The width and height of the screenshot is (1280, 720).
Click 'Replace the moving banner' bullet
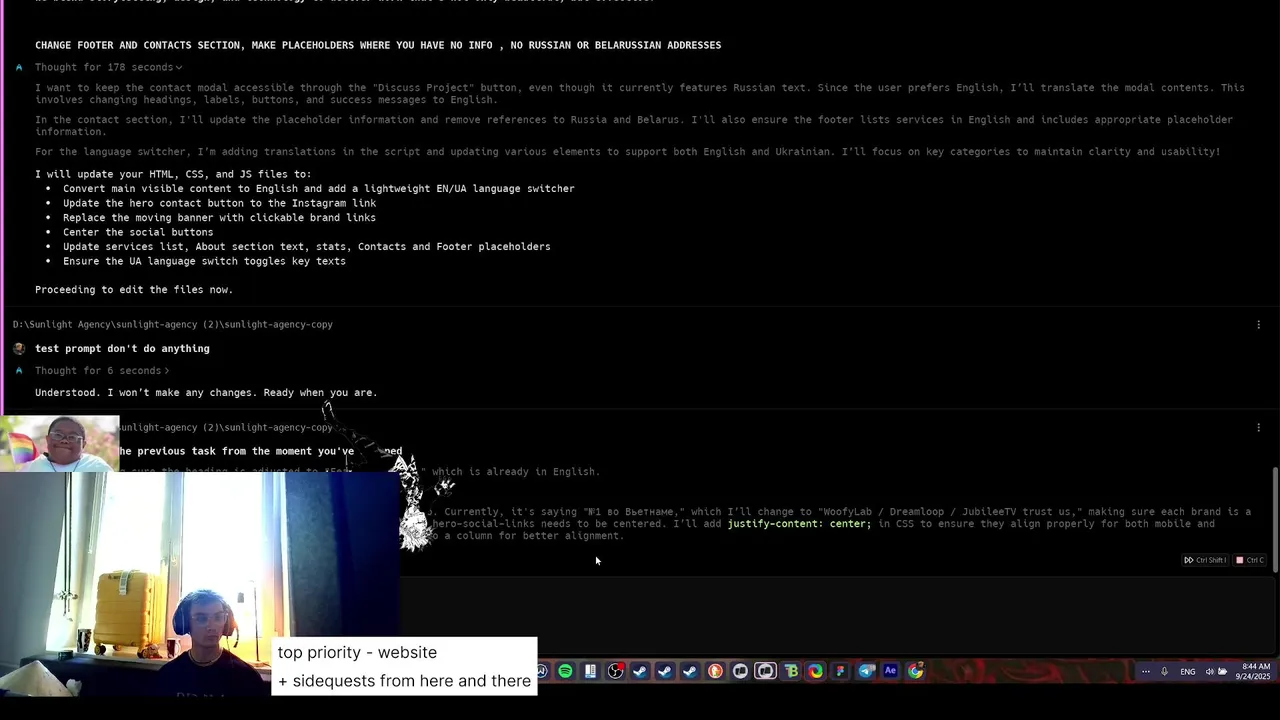click(x=219, y=217)
